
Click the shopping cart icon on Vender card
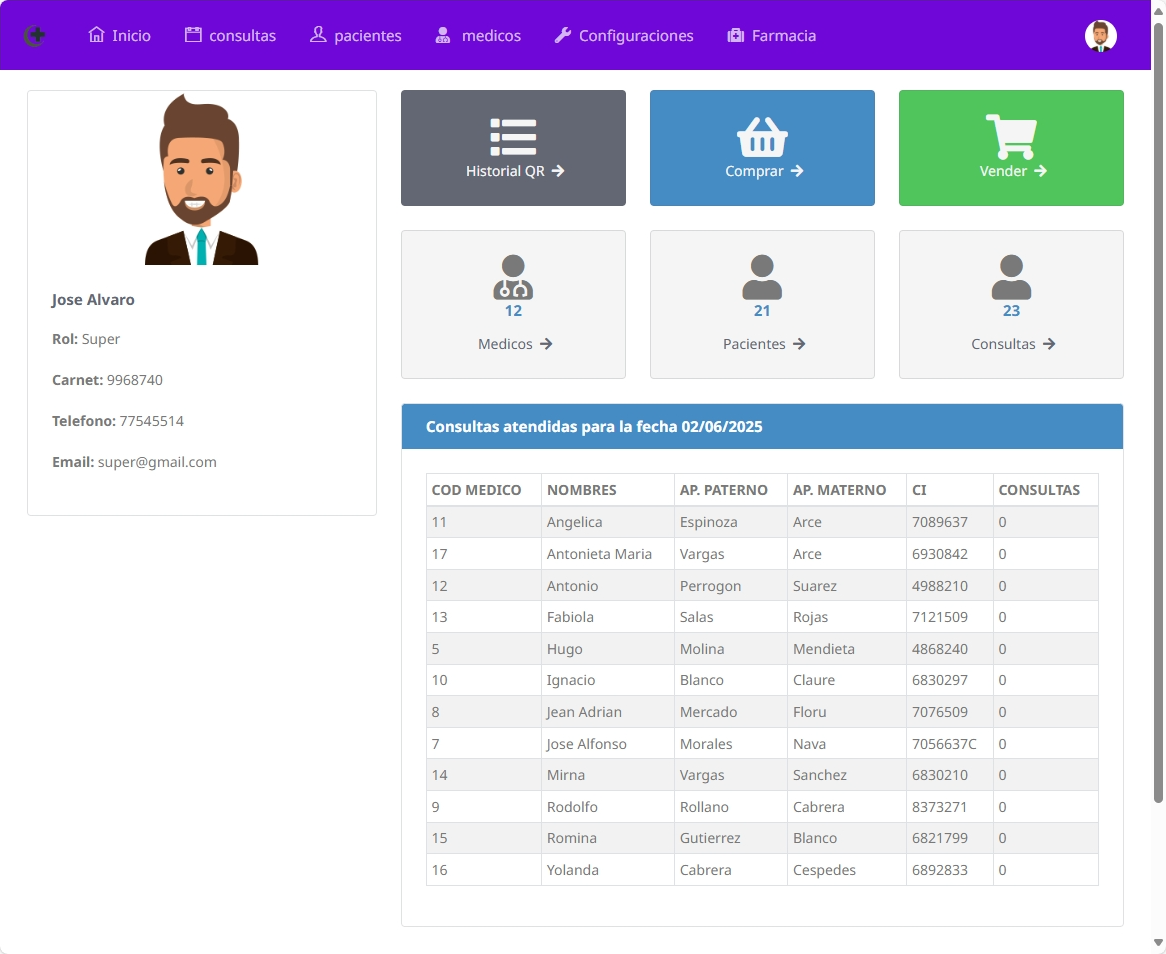(x=1011, y=136)
